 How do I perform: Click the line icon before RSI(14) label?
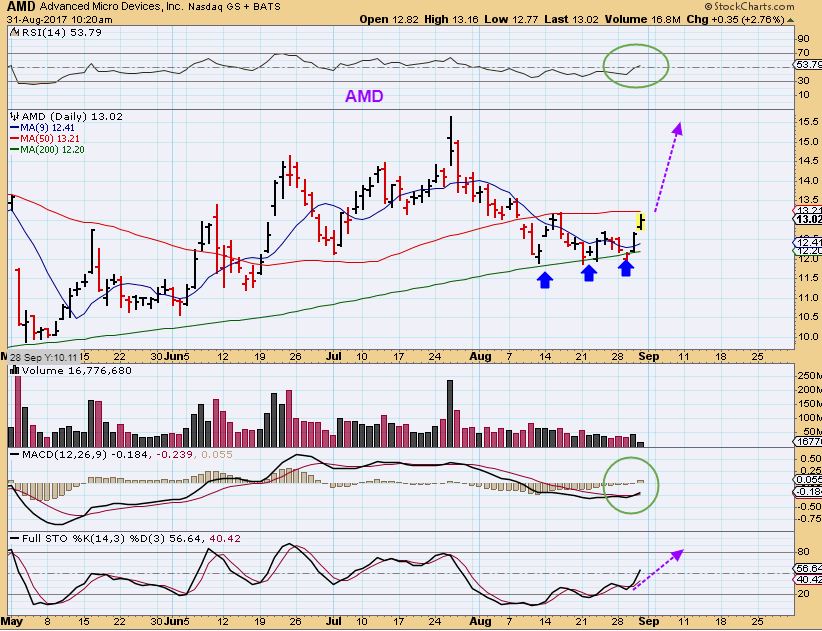tap(15, 32)
